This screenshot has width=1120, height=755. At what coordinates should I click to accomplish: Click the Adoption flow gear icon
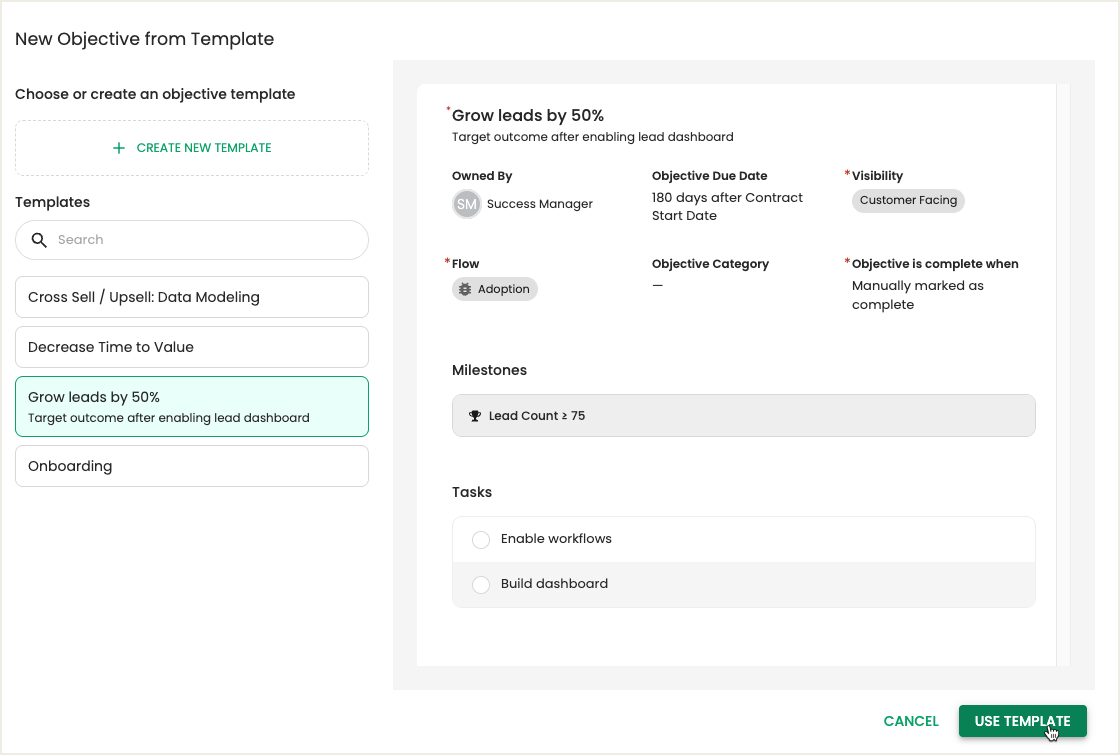(x=465, y=289)
